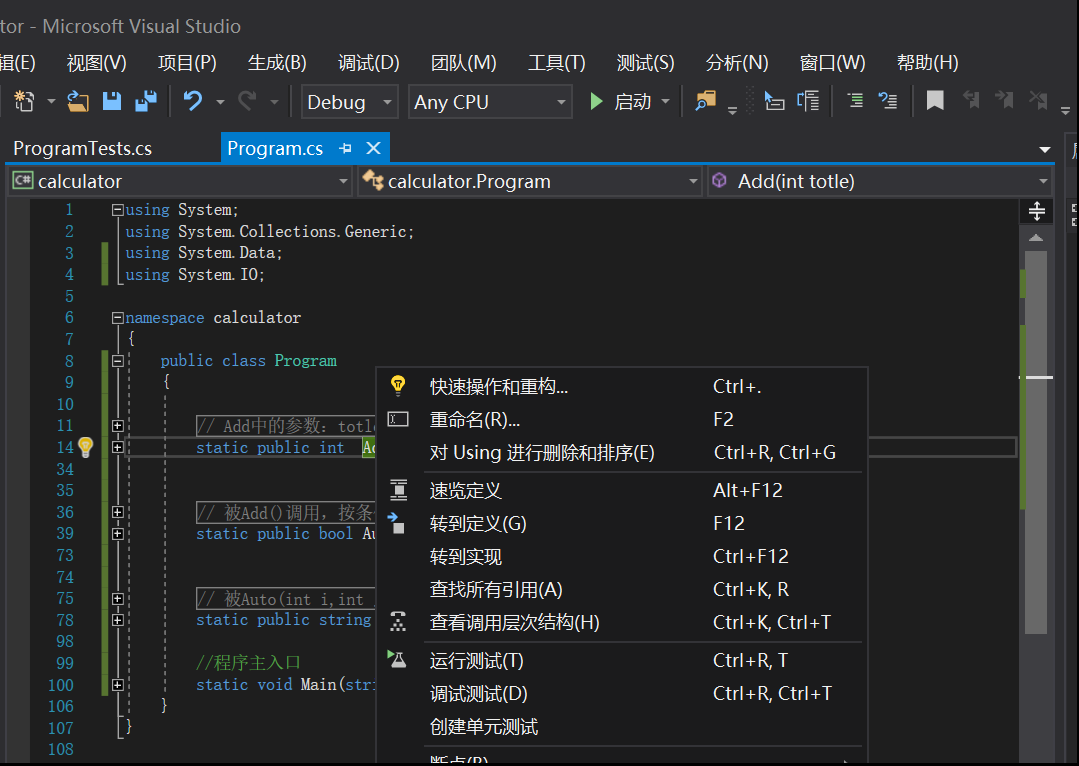This screenshot has height=766, width=1079.
Task: Click the Save file icon
Action: coord(112,101)
